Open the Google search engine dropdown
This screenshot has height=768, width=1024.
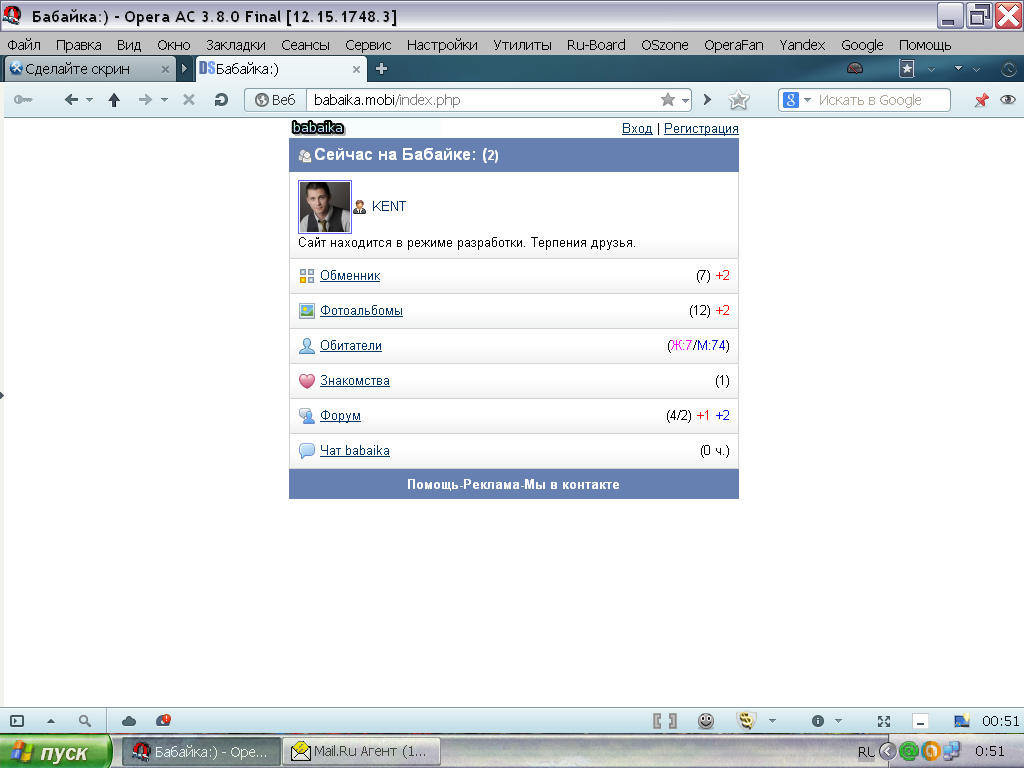(x=796, y=100)
